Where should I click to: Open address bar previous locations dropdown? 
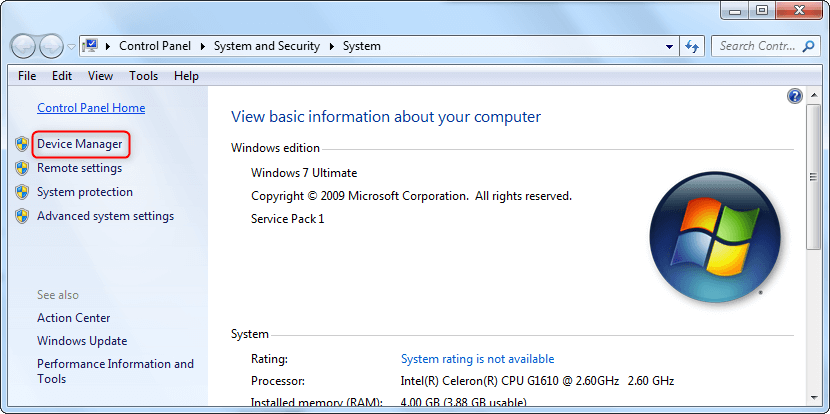[x=669, y=47]
